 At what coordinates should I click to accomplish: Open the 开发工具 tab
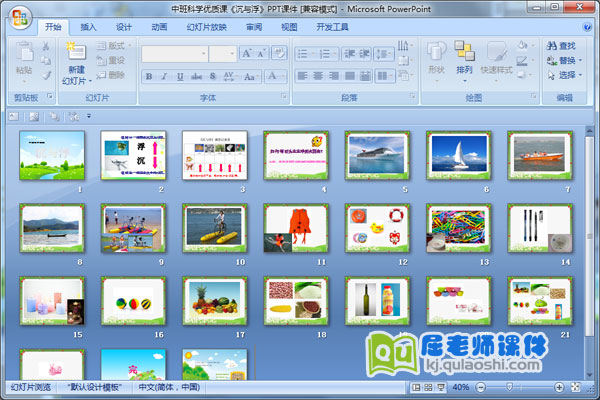[332, 27]
